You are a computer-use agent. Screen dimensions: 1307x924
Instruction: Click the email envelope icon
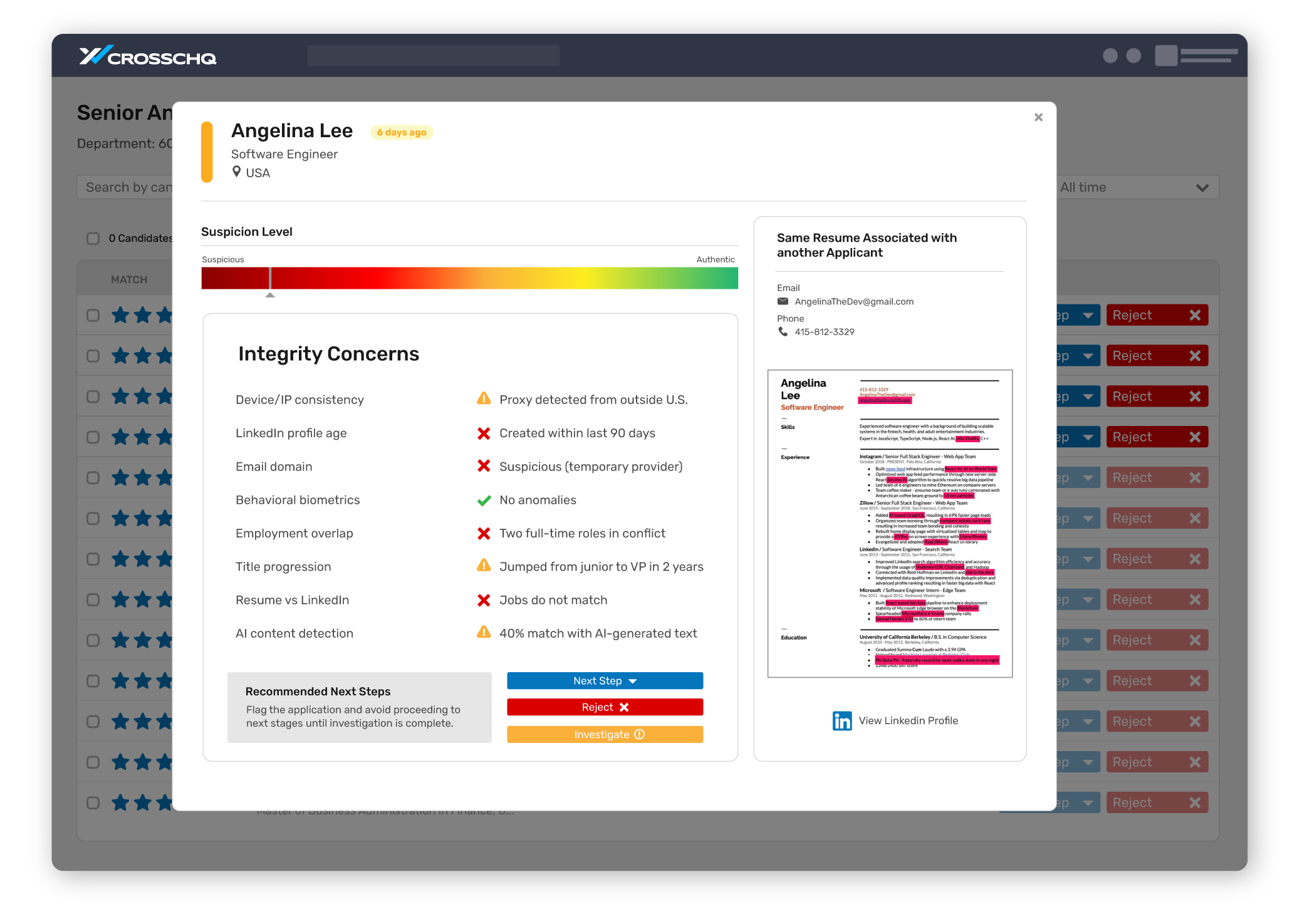click(x=783, y=301)
